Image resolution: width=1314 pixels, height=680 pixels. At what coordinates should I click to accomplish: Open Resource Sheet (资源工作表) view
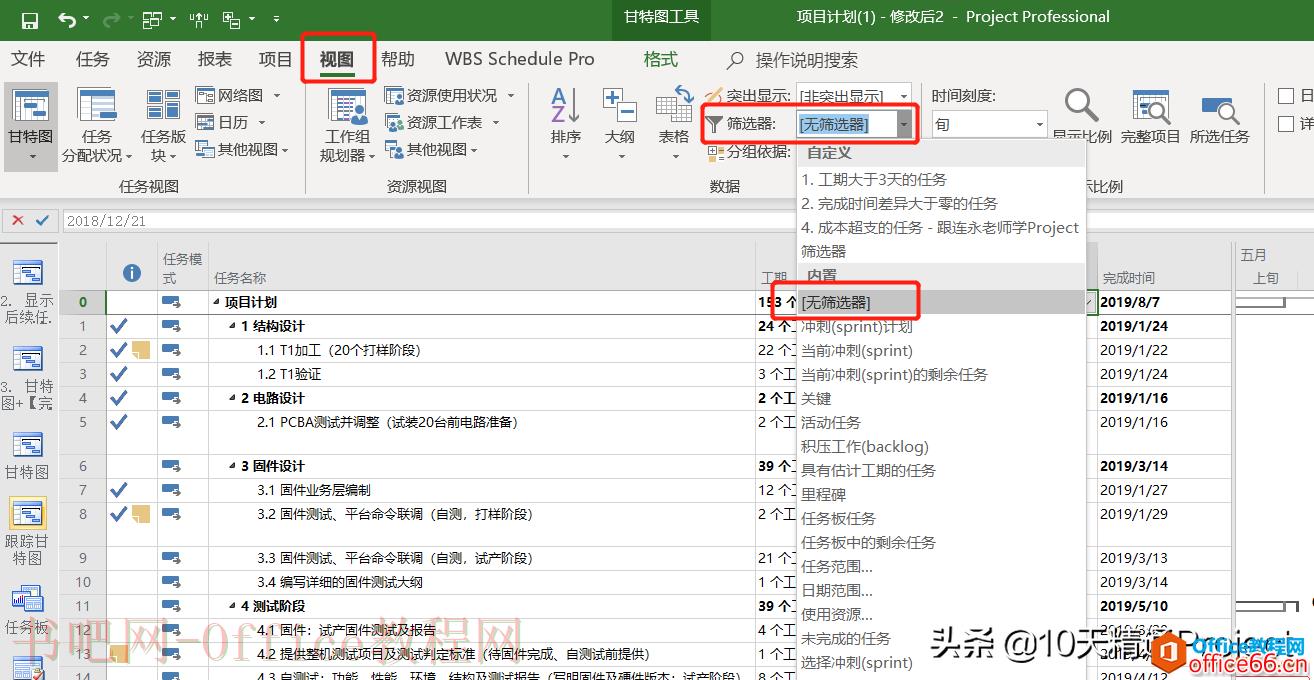(x=442, y=122)
